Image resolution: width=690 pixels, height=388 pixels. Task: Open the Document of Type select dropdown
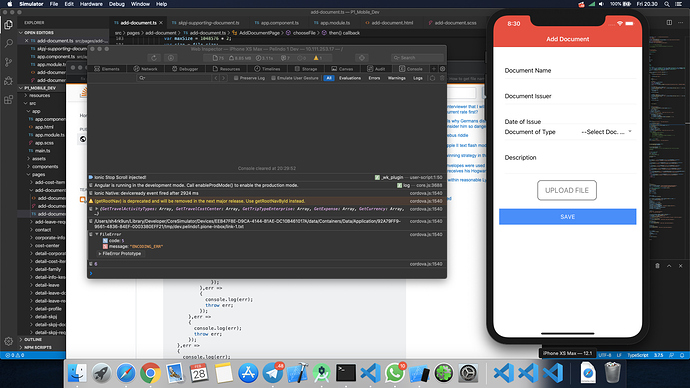606,132
